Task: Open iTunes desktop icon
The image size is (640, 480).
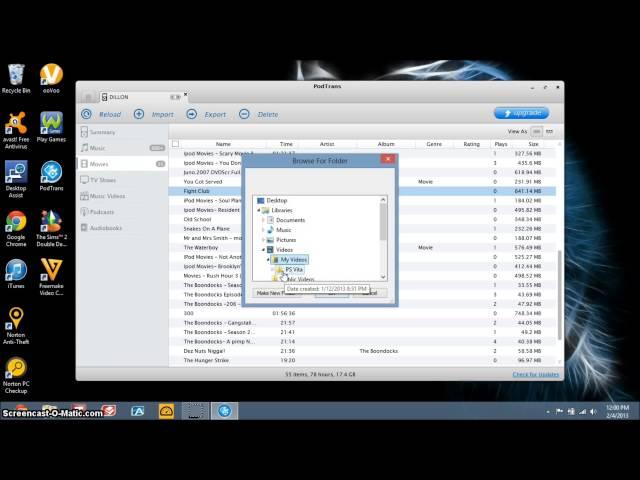Action: click(x=16, y=274)
